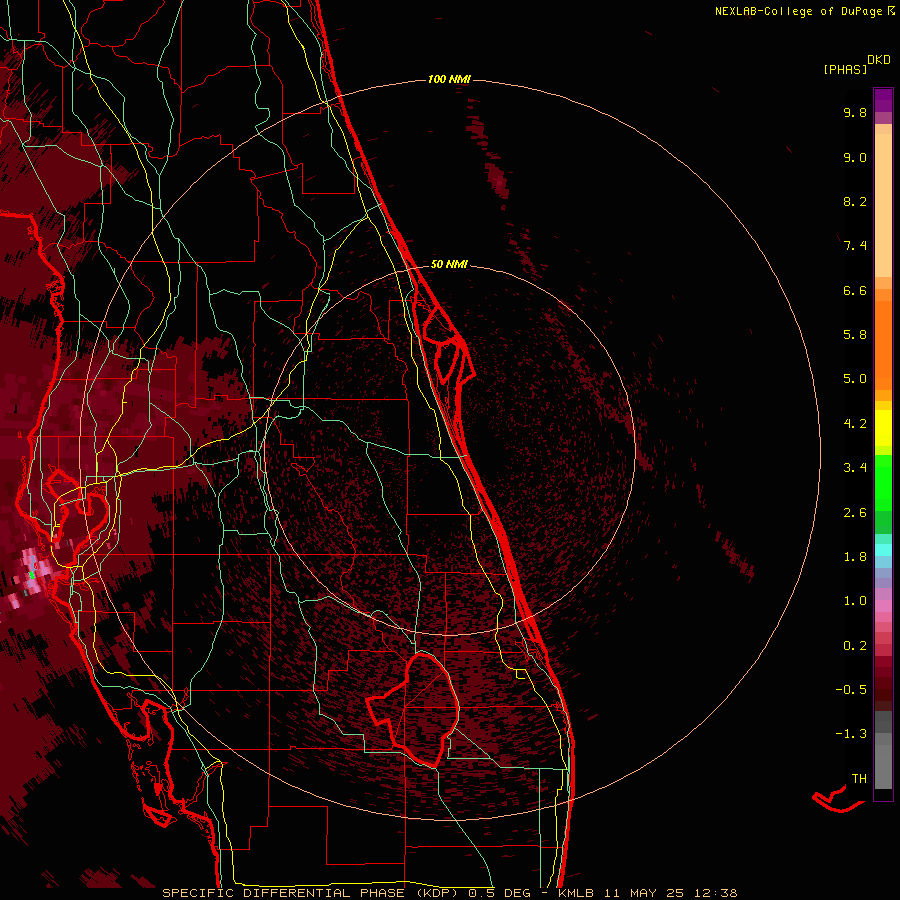900x900 pixels.
Task: Click the 11 MAY 25 date in the caption
Action: [646, 893]
